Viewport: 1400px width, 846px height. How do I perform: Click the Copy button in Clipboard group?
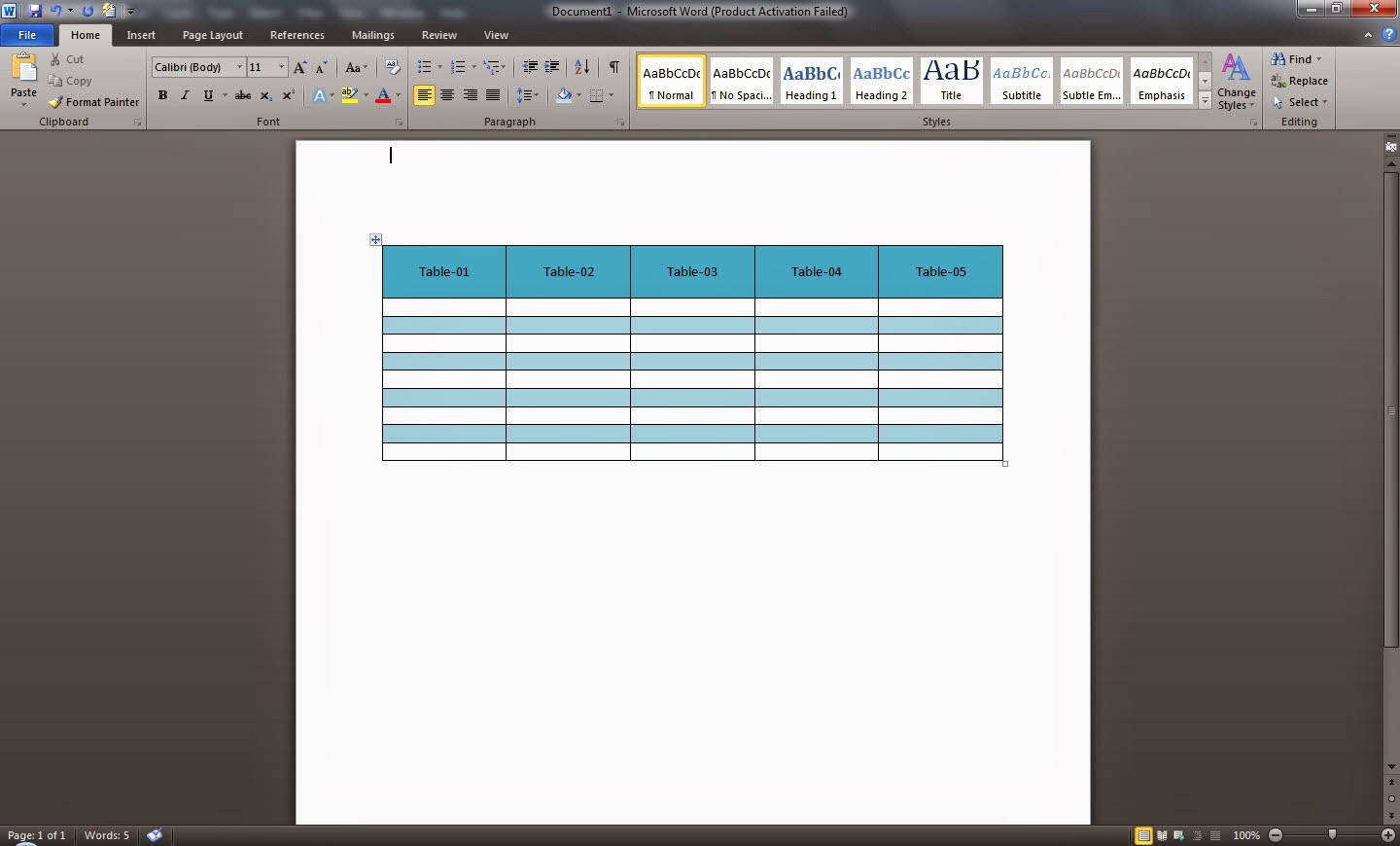69,81
